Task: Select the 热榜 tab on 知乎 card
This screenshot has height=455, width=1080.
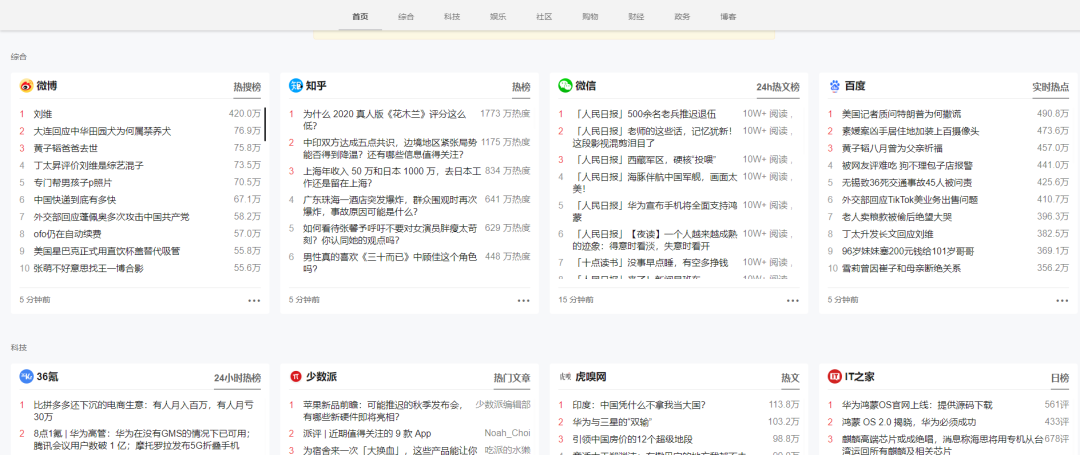Action: point(521,87)
